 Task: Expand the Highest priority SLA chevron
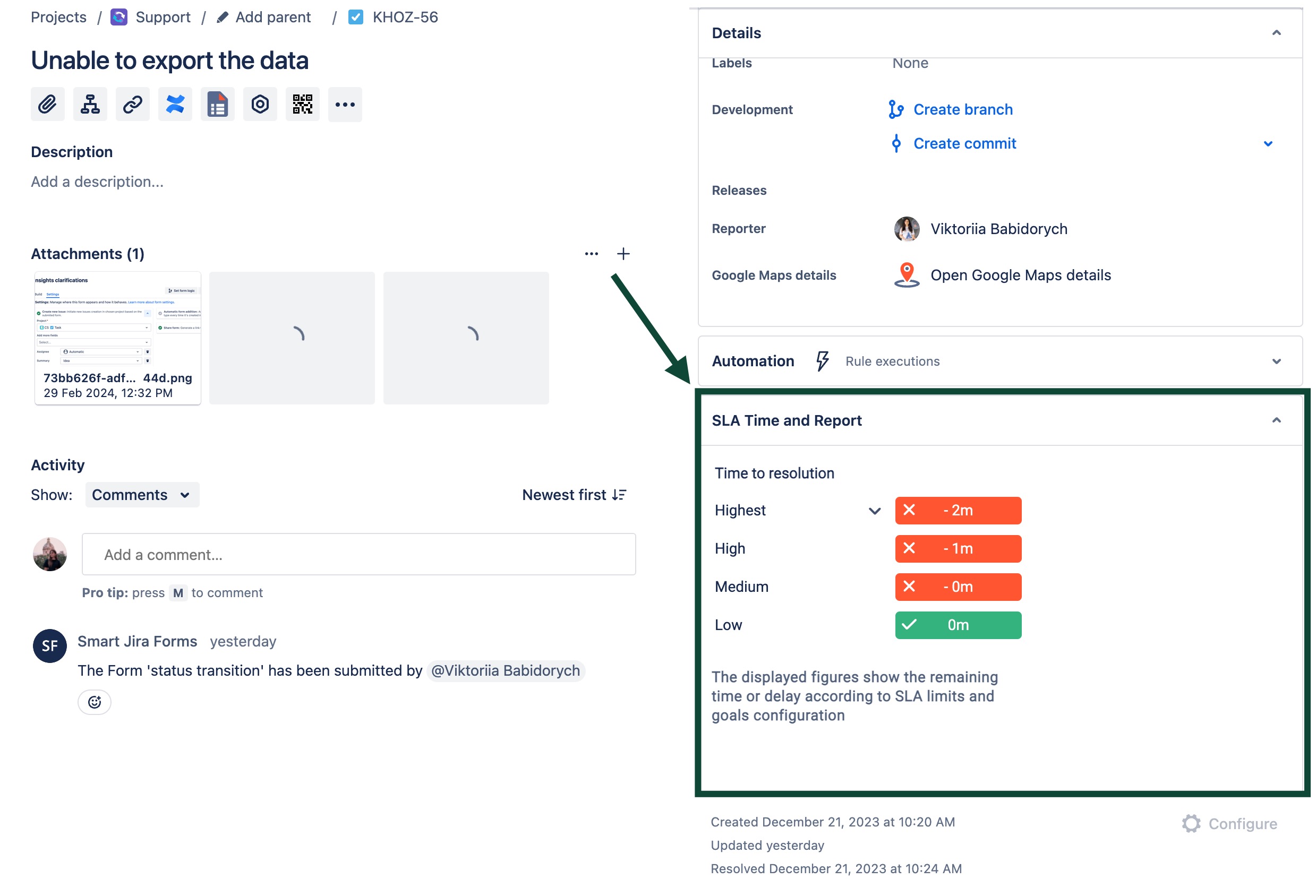pyautogui.click(x=874, y=511)
